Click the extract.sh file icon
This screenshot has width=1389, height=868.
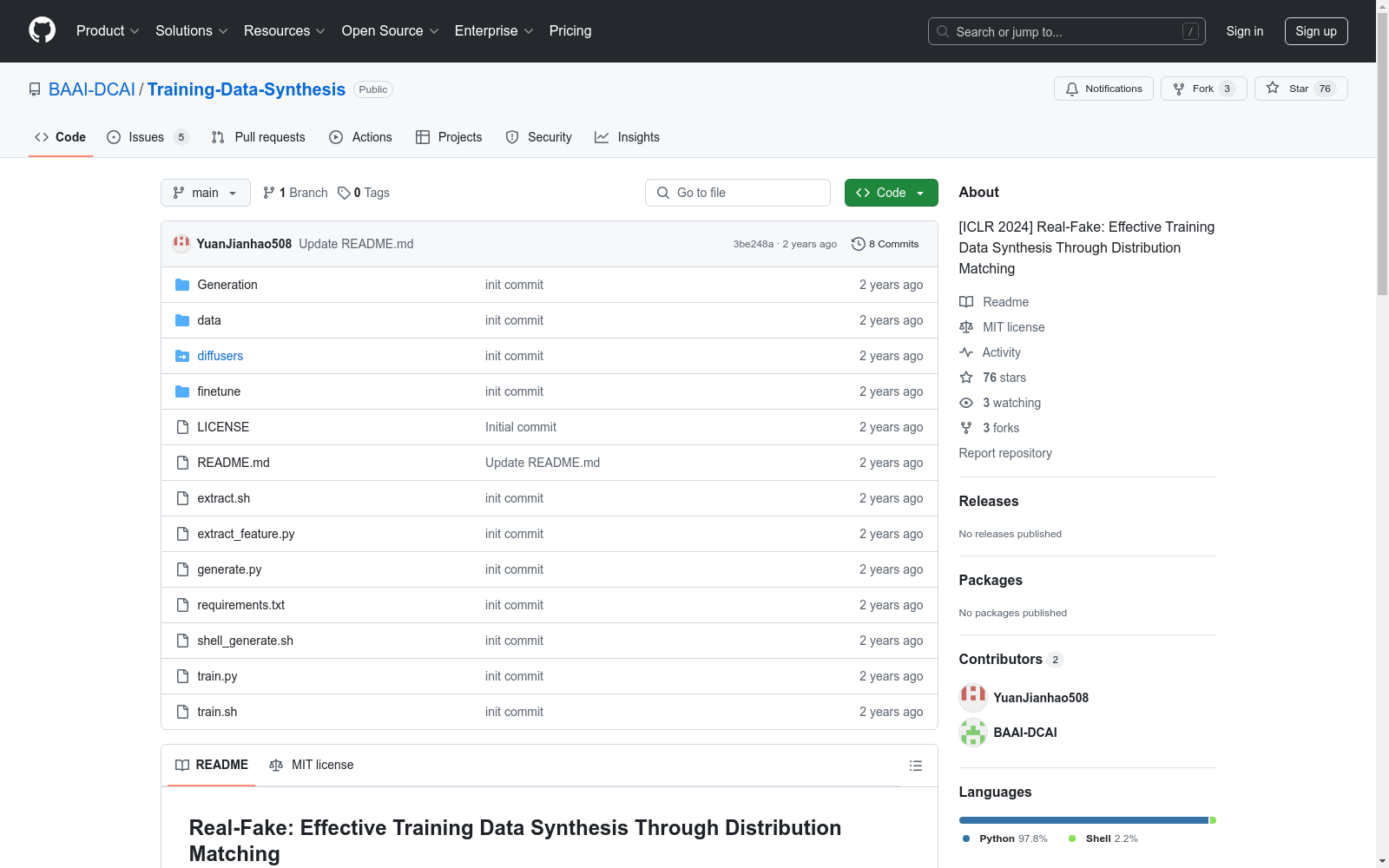coord(182,498)
